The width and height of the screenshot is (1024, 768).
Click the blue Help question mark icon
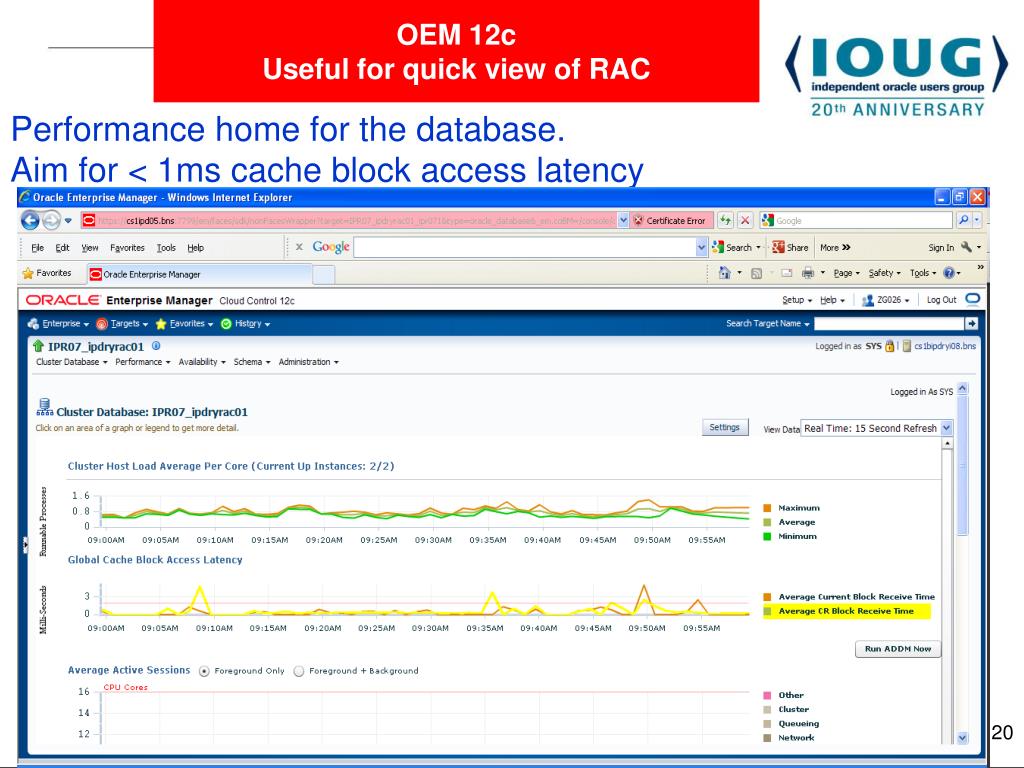click(949, 273)
